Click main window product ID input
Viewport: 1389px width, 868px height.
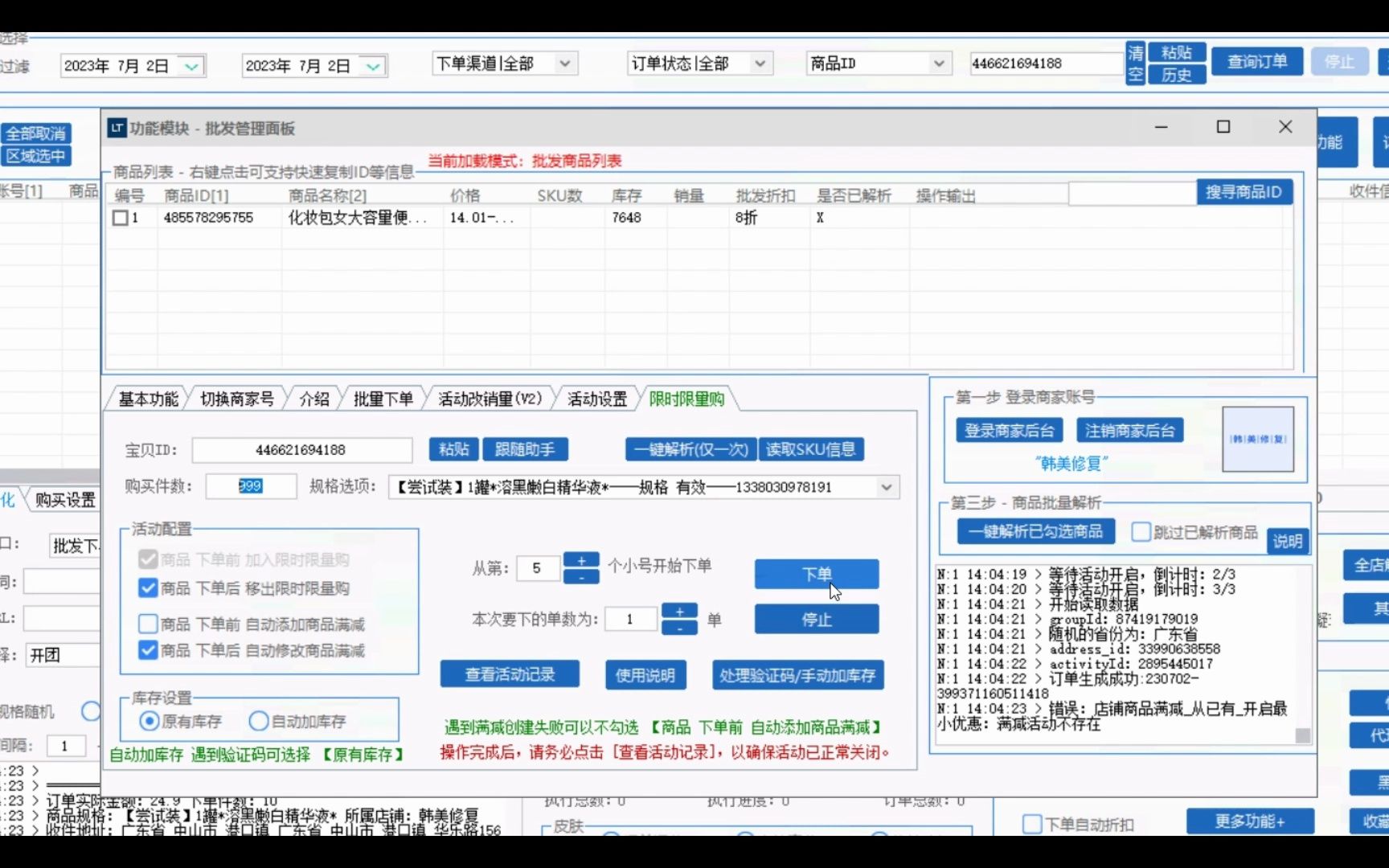[1046, 63]
